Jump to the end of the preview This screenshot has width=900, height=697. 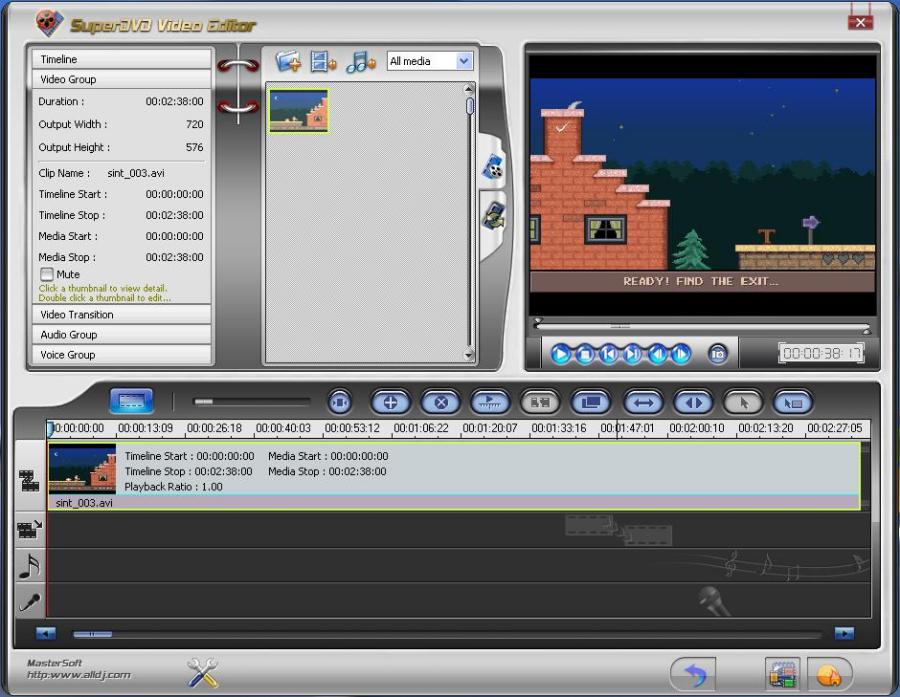633,354
